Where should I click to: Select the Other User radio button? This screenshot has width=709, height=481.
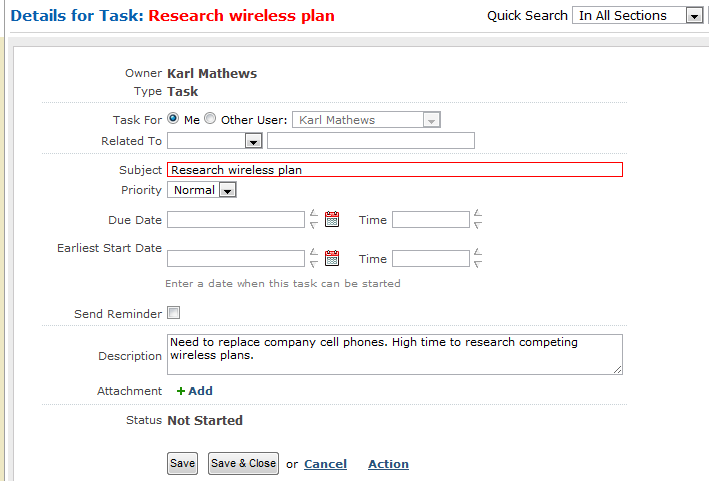pos(210,118)
